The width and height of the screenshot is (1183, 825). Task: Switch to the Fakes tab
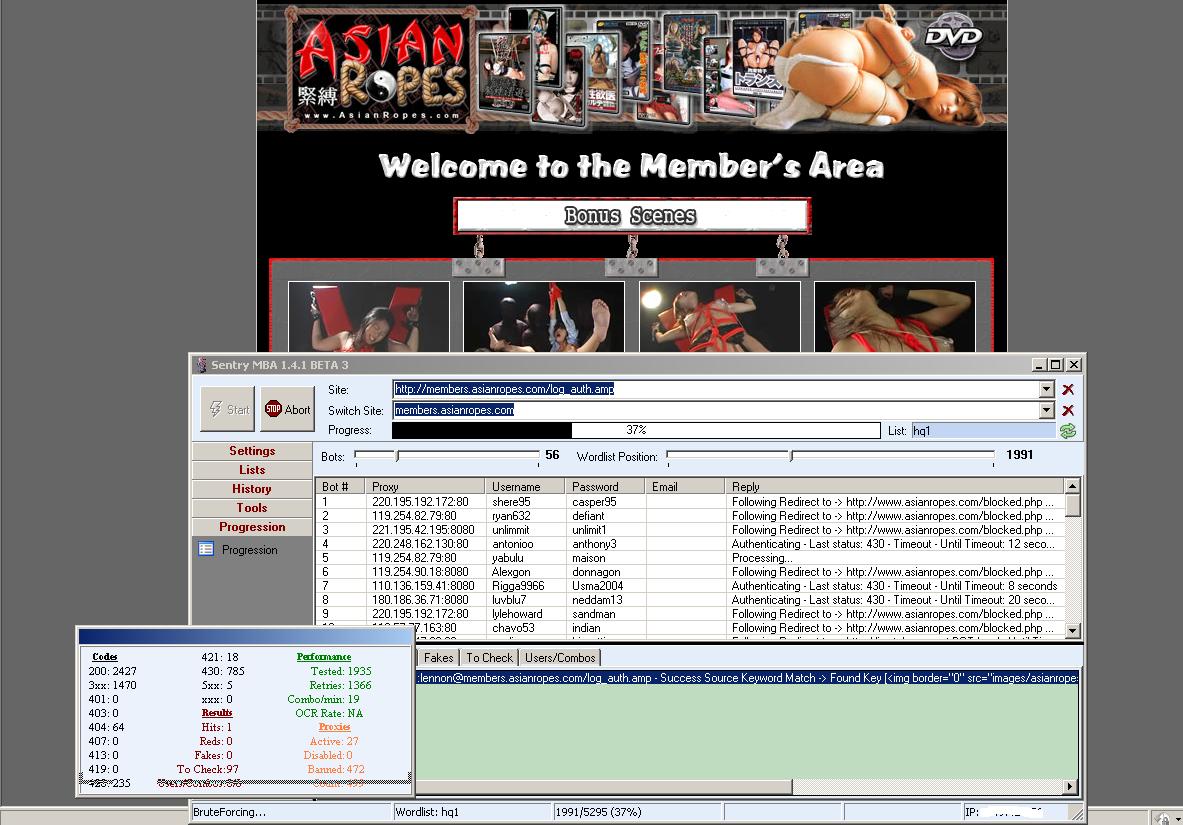(438, 657)
